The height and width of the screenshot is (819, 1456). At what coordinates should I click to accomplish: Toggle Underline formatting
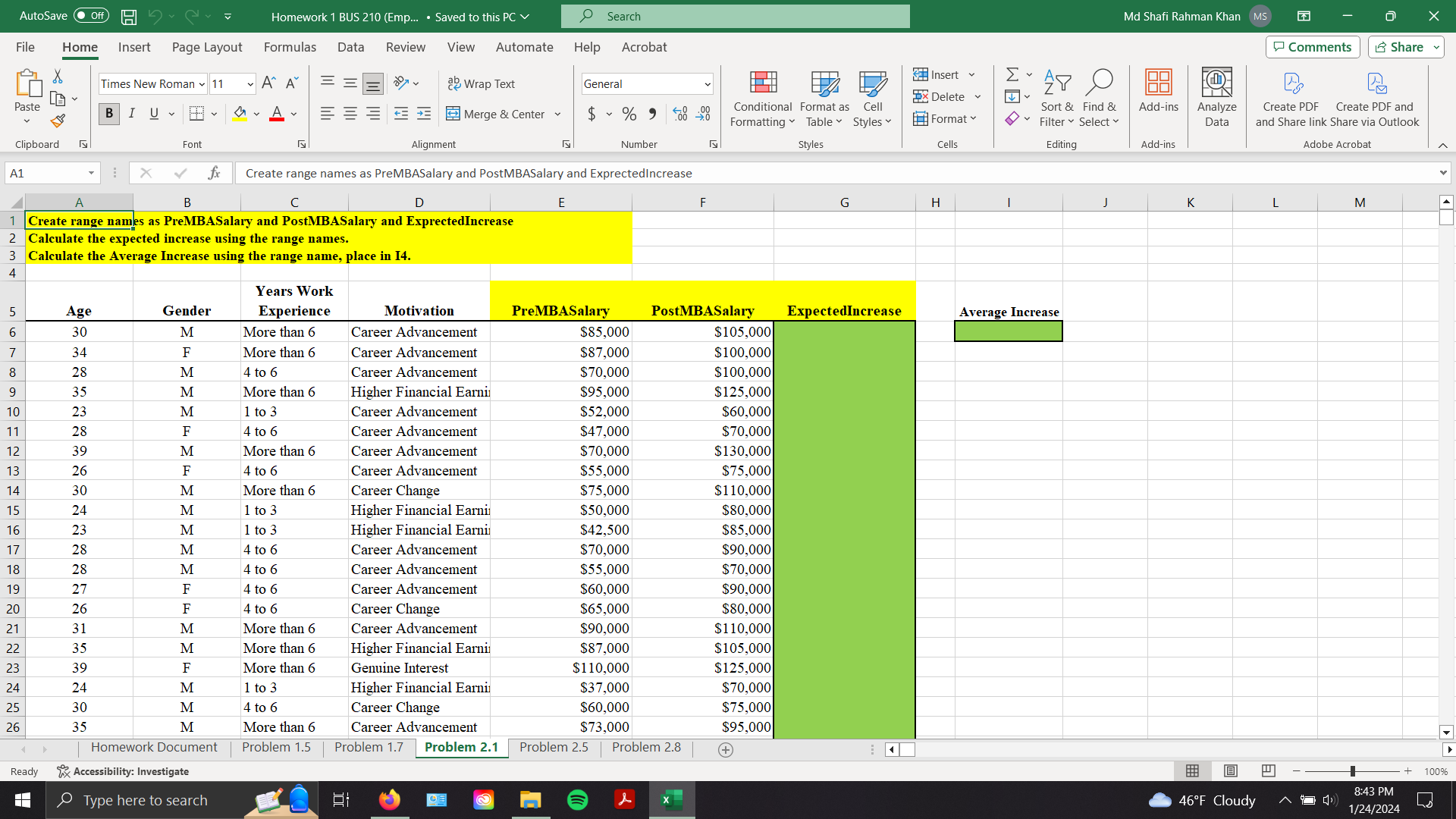(153, 114)
